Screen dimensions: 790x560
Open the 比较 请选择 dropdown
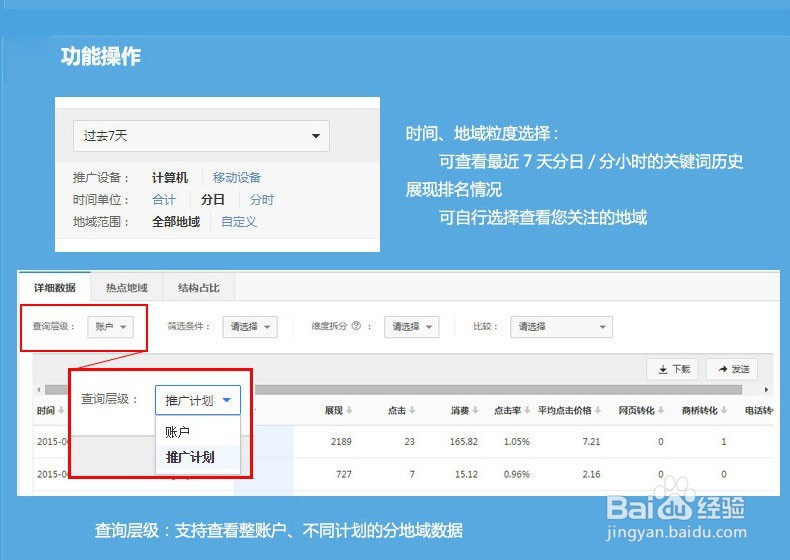(561, 327)
